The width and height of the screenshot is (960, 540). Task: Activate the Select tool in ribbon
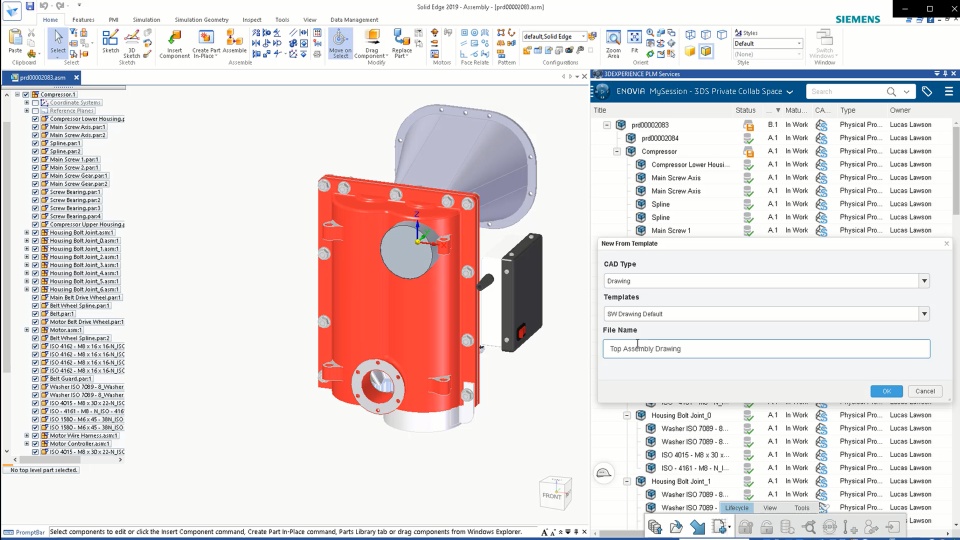(x=58, y=41)
